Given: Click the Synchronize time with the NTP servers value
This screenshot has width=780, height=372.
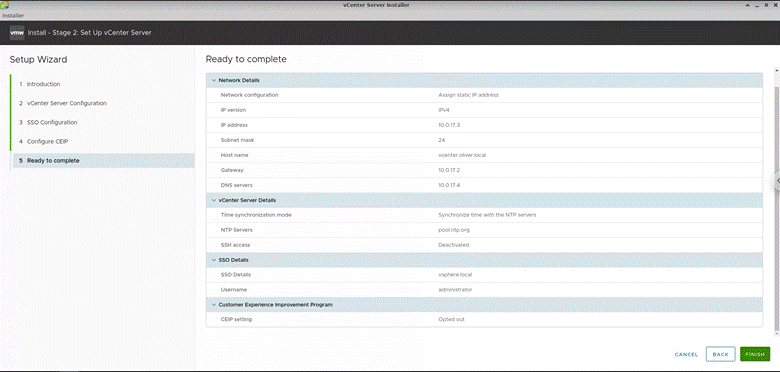Looking at the screenshot, I should point(487,215).
